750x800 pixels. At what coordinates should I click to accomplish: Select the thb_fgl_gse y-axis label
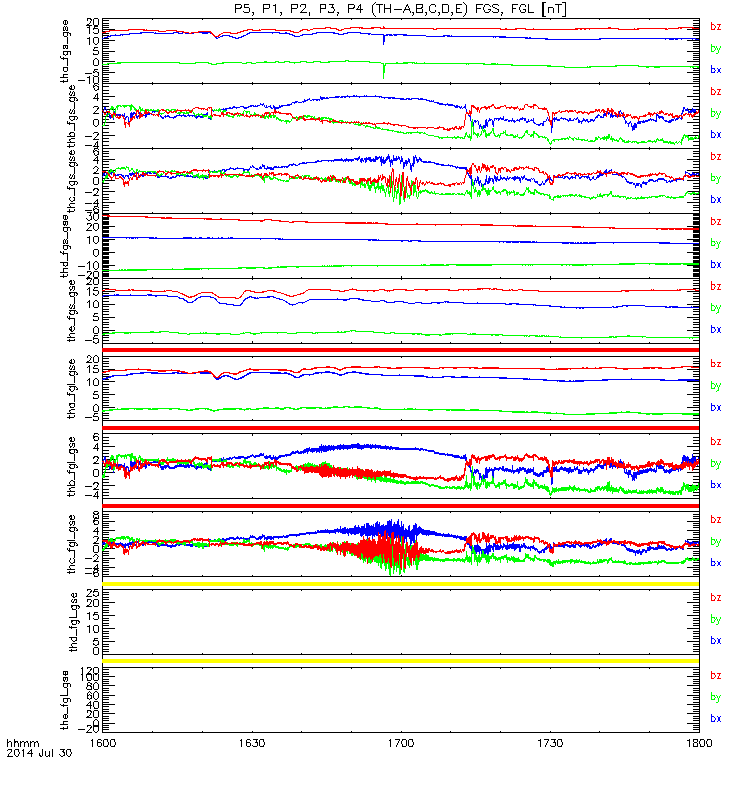tap(71, 466)
